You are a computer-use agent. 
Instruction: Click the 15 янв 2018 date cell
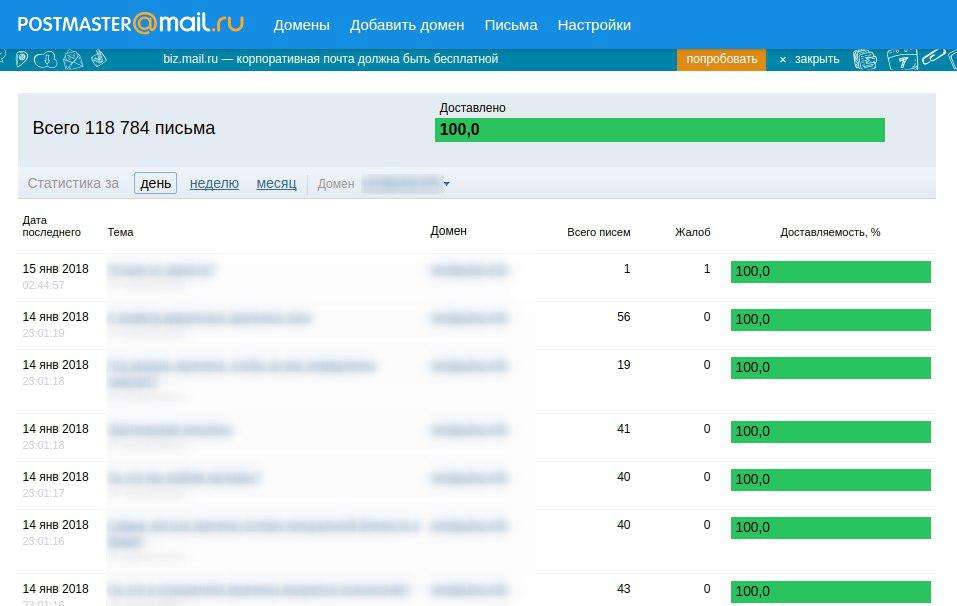[x=56, y=269]
